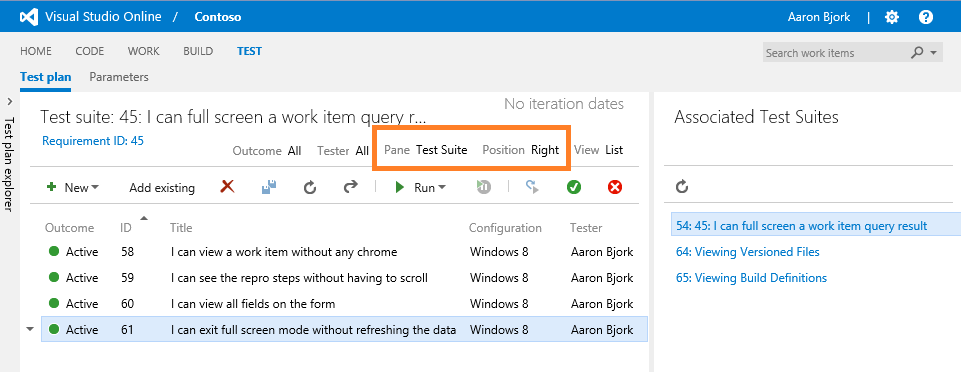Change View option List
Image resolution: width=961 pixels, height=372 pixels.
pyautogui.click(x=614, y=150)
